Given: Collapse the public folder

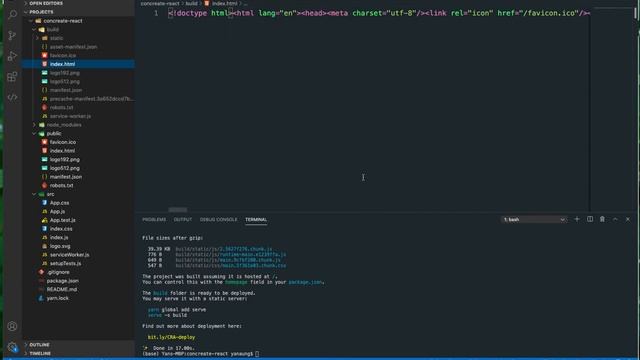Looking at the screenshot, I should click(x=54, y=133).
